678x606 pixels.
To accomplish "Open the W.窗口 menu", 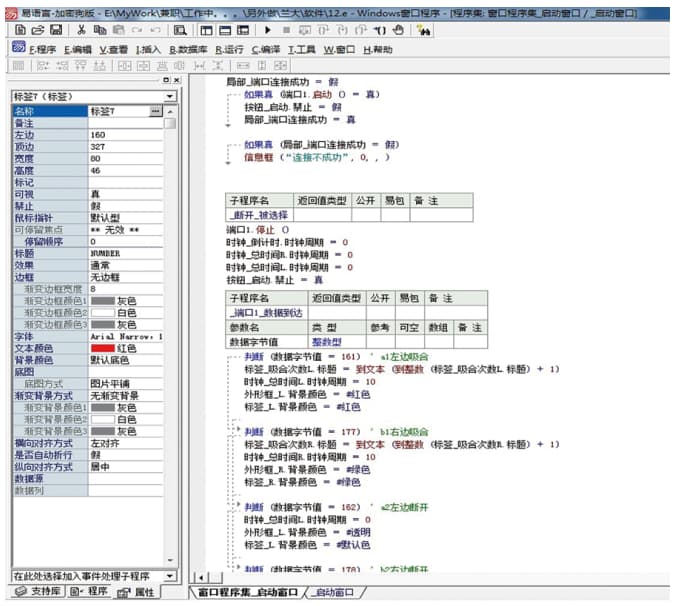I will 339,50.
